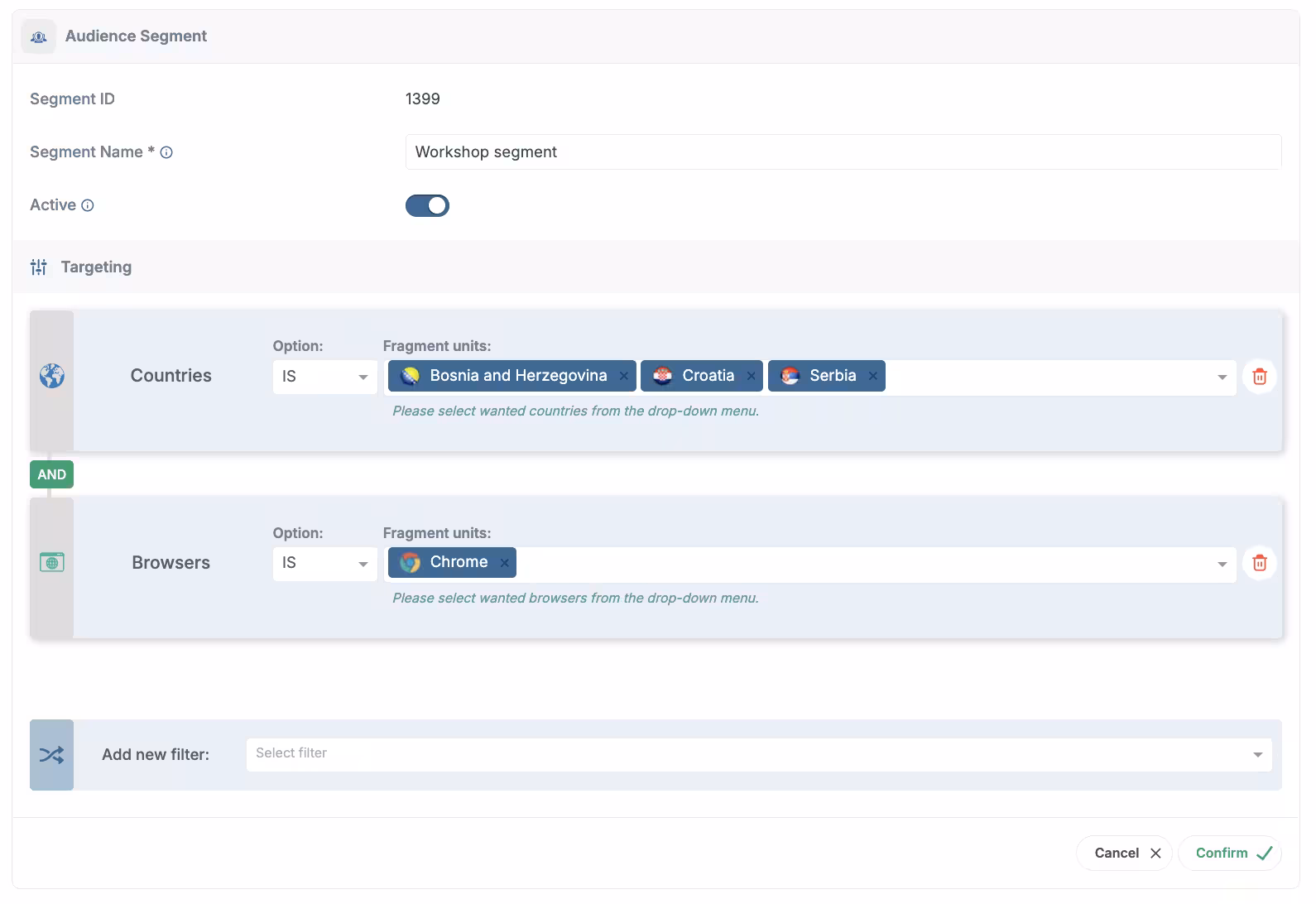Remove the Chrome browser tag
1316x904 pixels.
[504, 563]
